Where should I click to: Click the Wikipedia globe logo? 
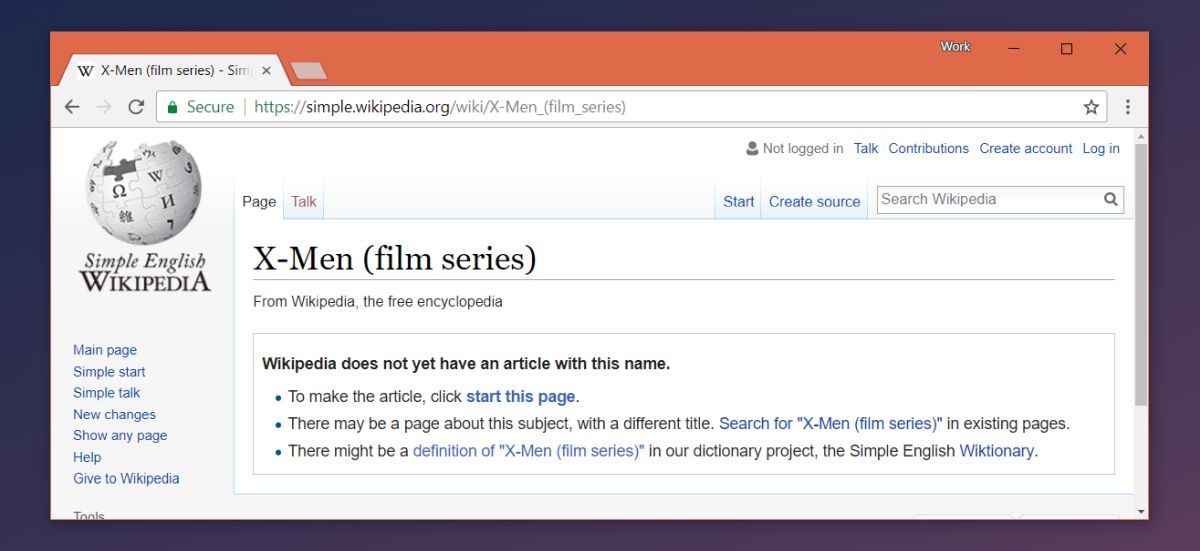coord(143,192)
